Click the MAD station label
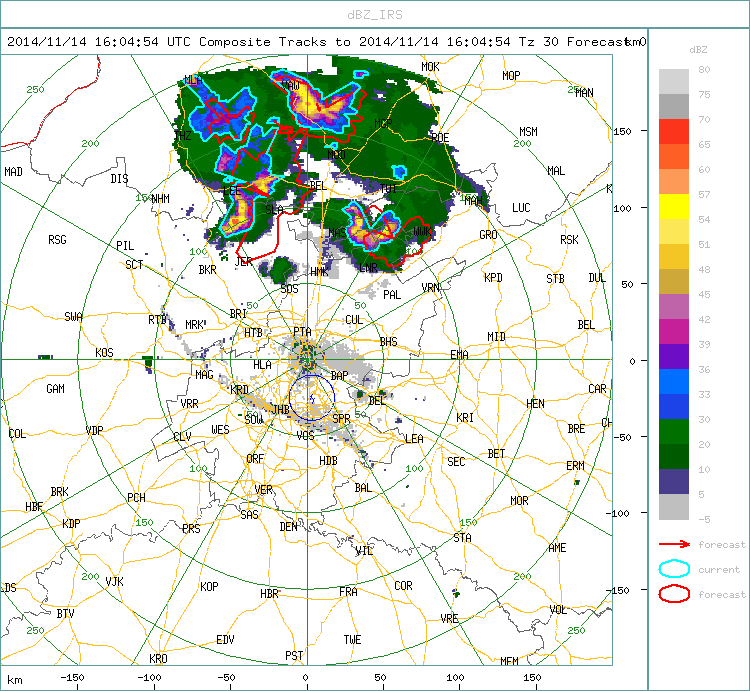The image size is (750, 691). [x=13, y=171]
